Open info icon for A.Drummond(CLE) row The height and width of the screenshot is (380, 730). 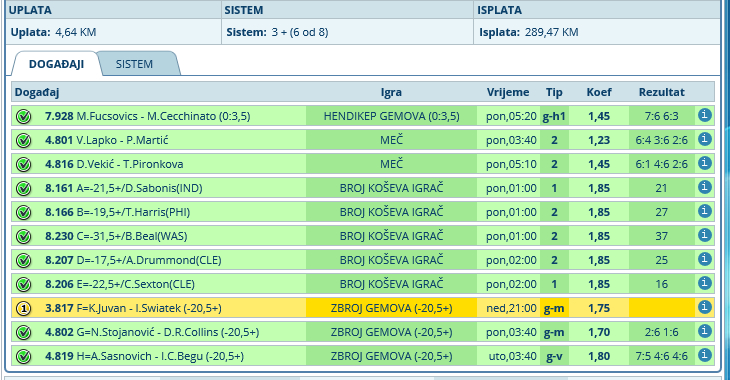point(704,259)
